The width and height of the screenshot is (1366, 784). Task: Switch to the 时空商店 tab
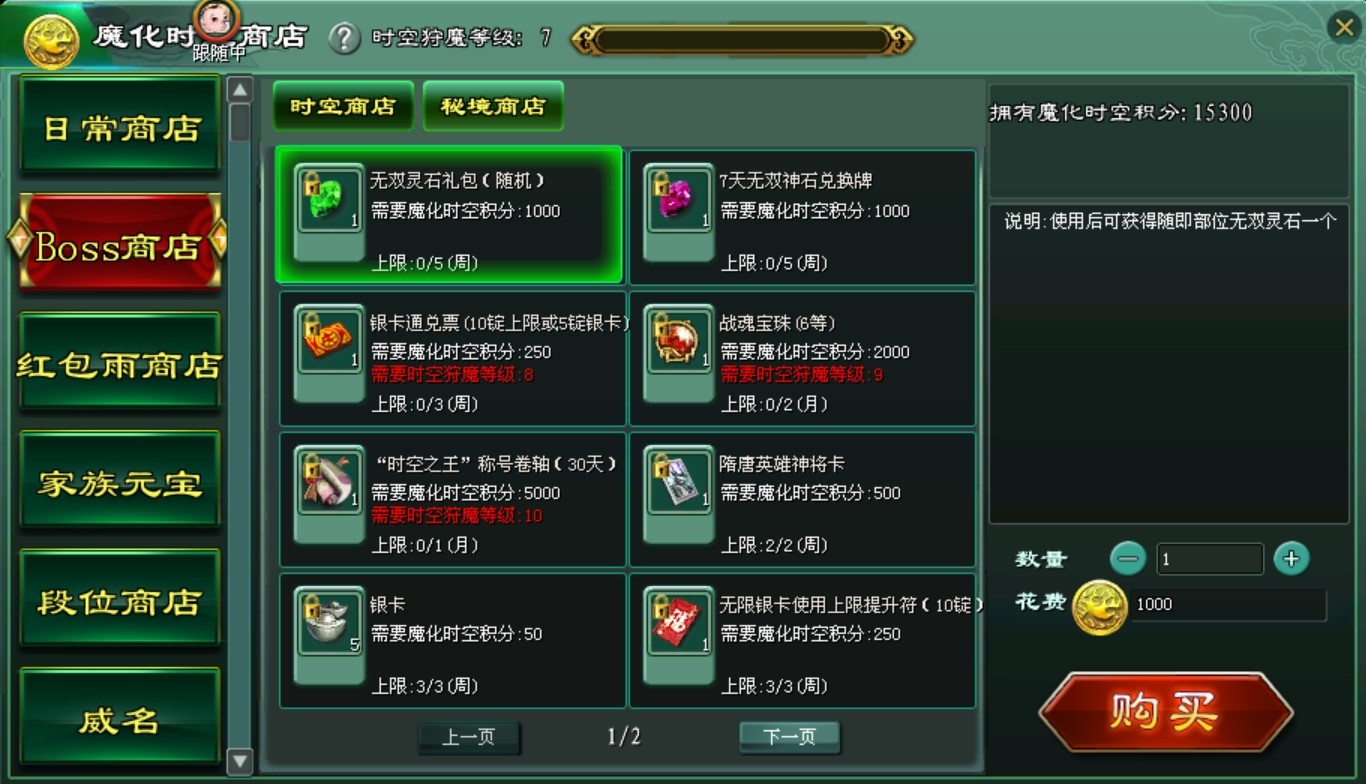(343, 106)
